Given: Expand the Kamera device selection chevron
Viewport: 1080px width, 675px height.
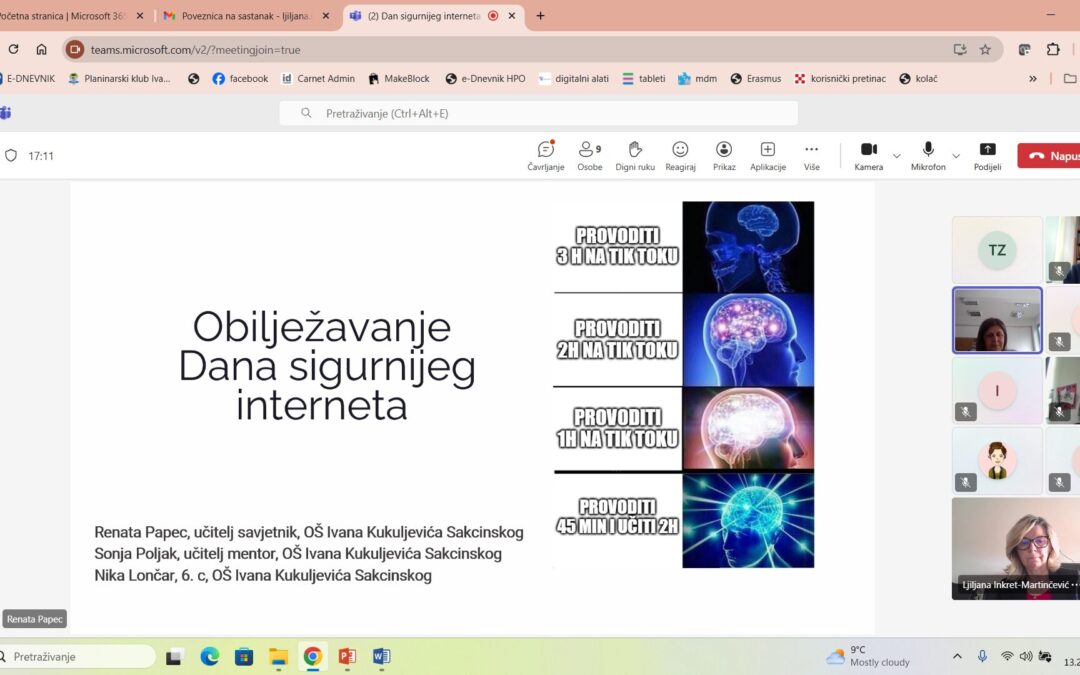Looking at the screenshot, I should coord(897,156).
